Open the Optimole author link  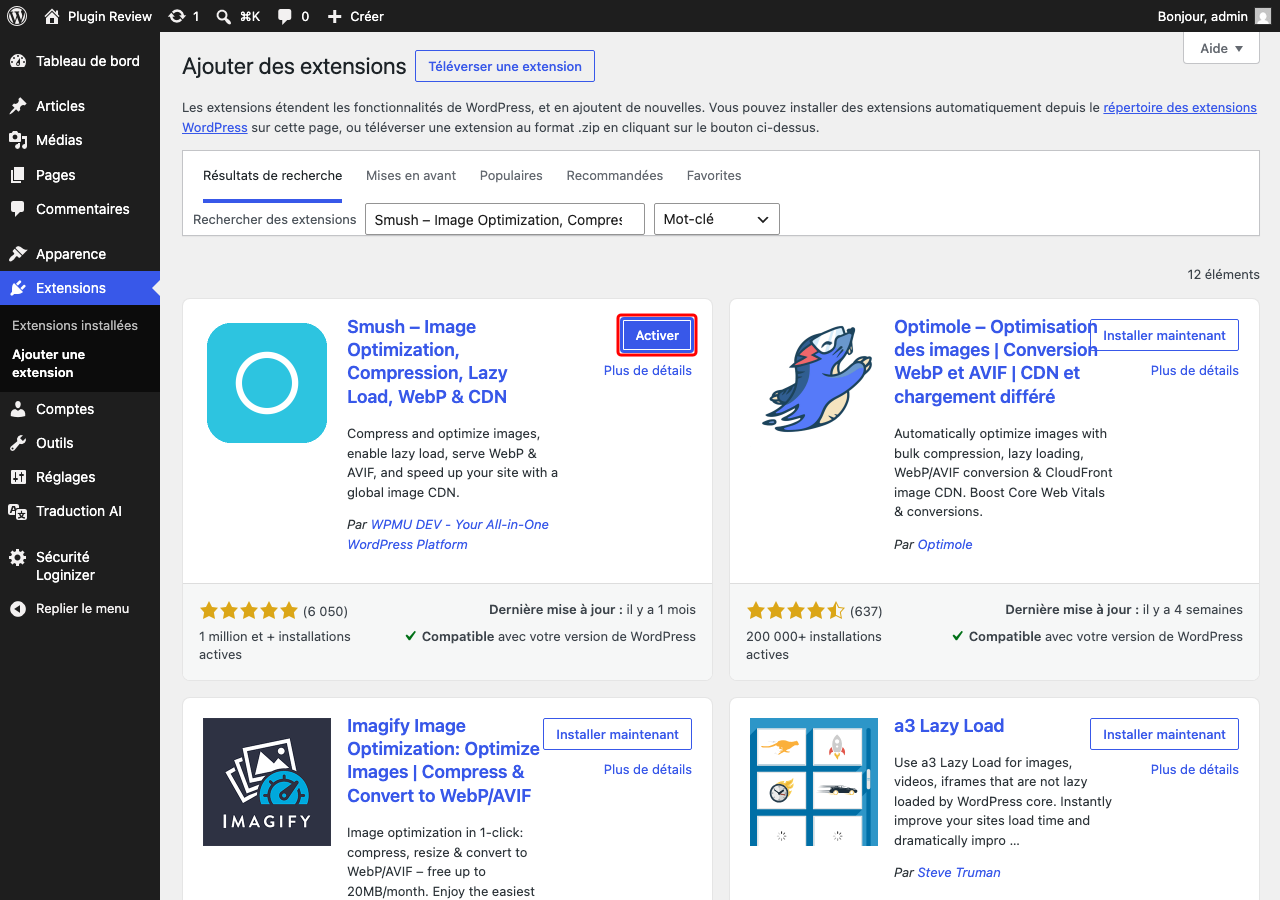click(x=945, y=545)
